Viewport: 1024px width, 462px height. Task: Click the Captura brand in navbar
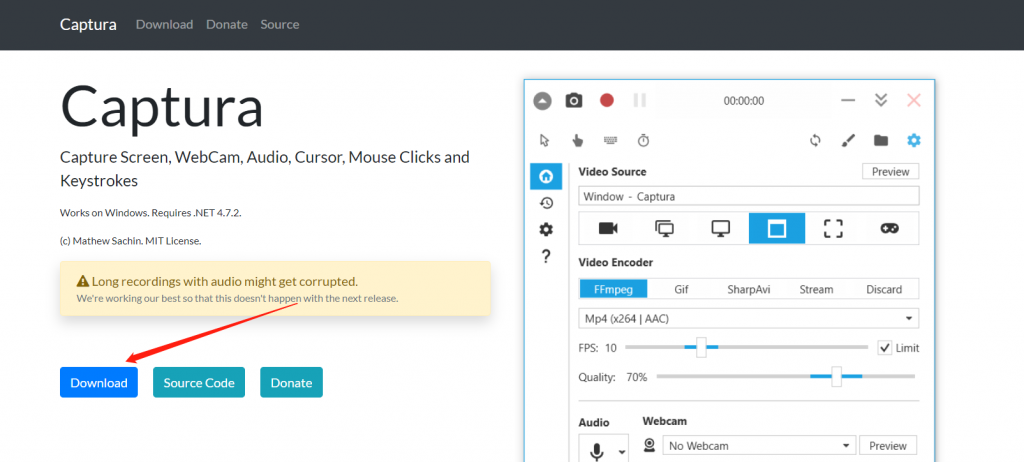click(x=88, y=24)
